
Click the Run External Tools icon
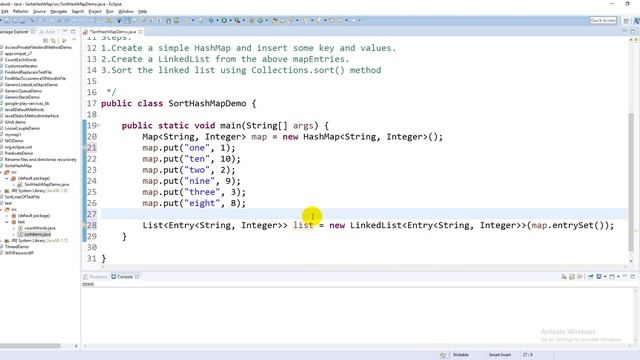237,20
